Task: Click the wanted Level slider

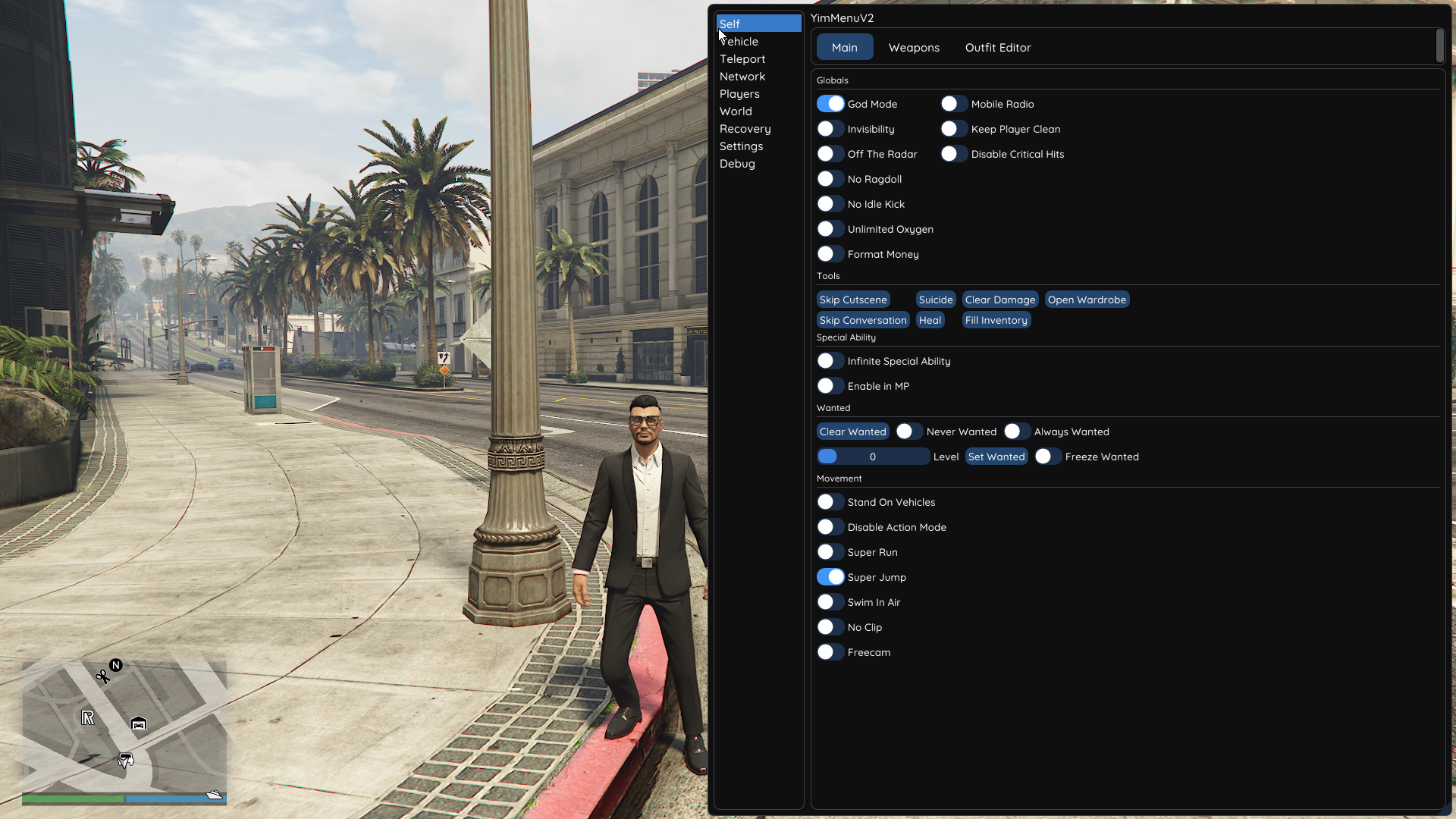Action: [x=873, y=457]
